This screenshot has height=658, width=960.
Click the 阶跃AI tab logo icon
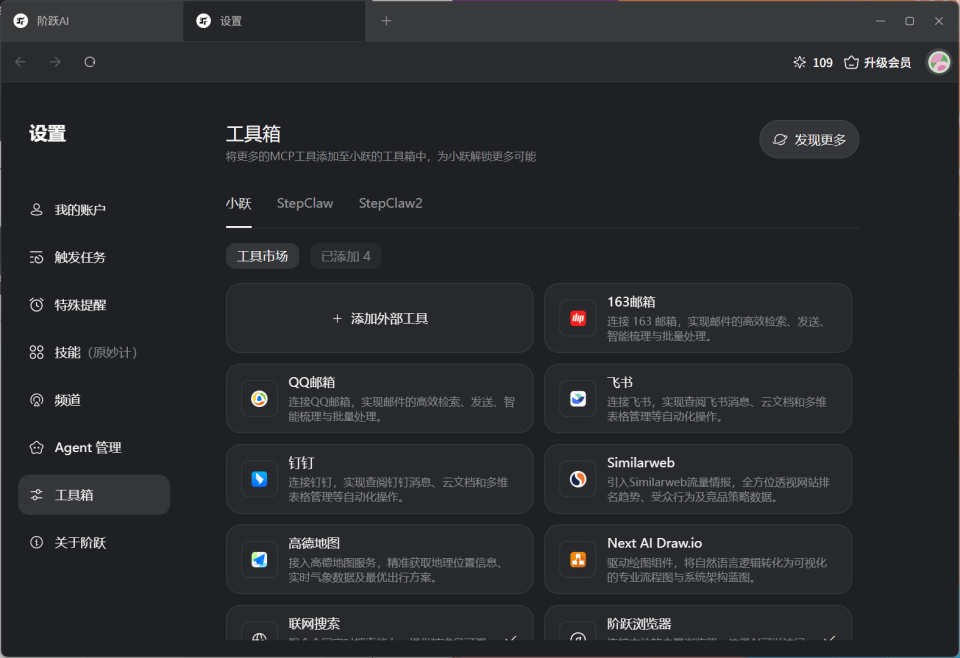point(21,21)
